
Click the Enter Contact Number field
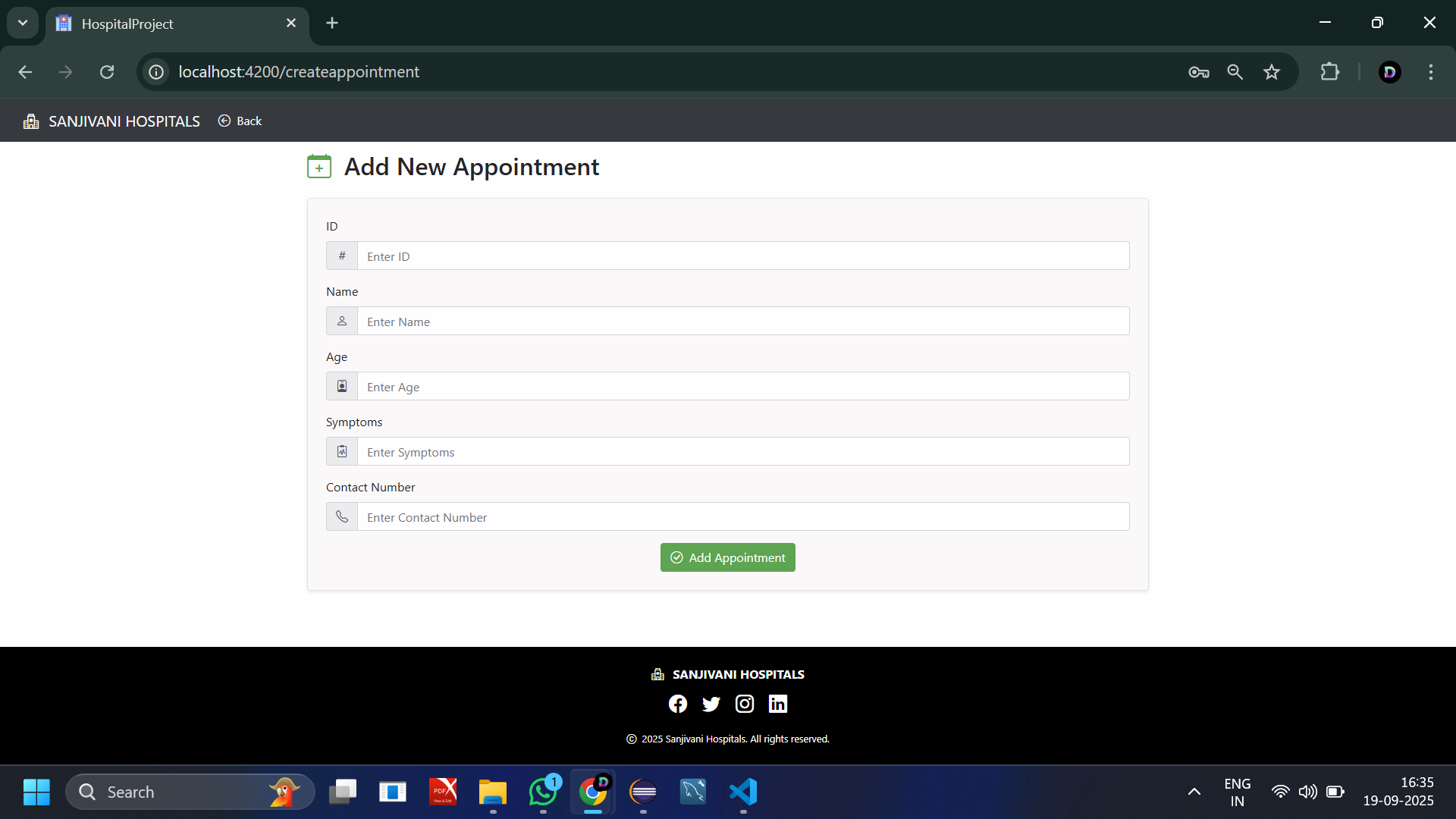coord(743,516)
